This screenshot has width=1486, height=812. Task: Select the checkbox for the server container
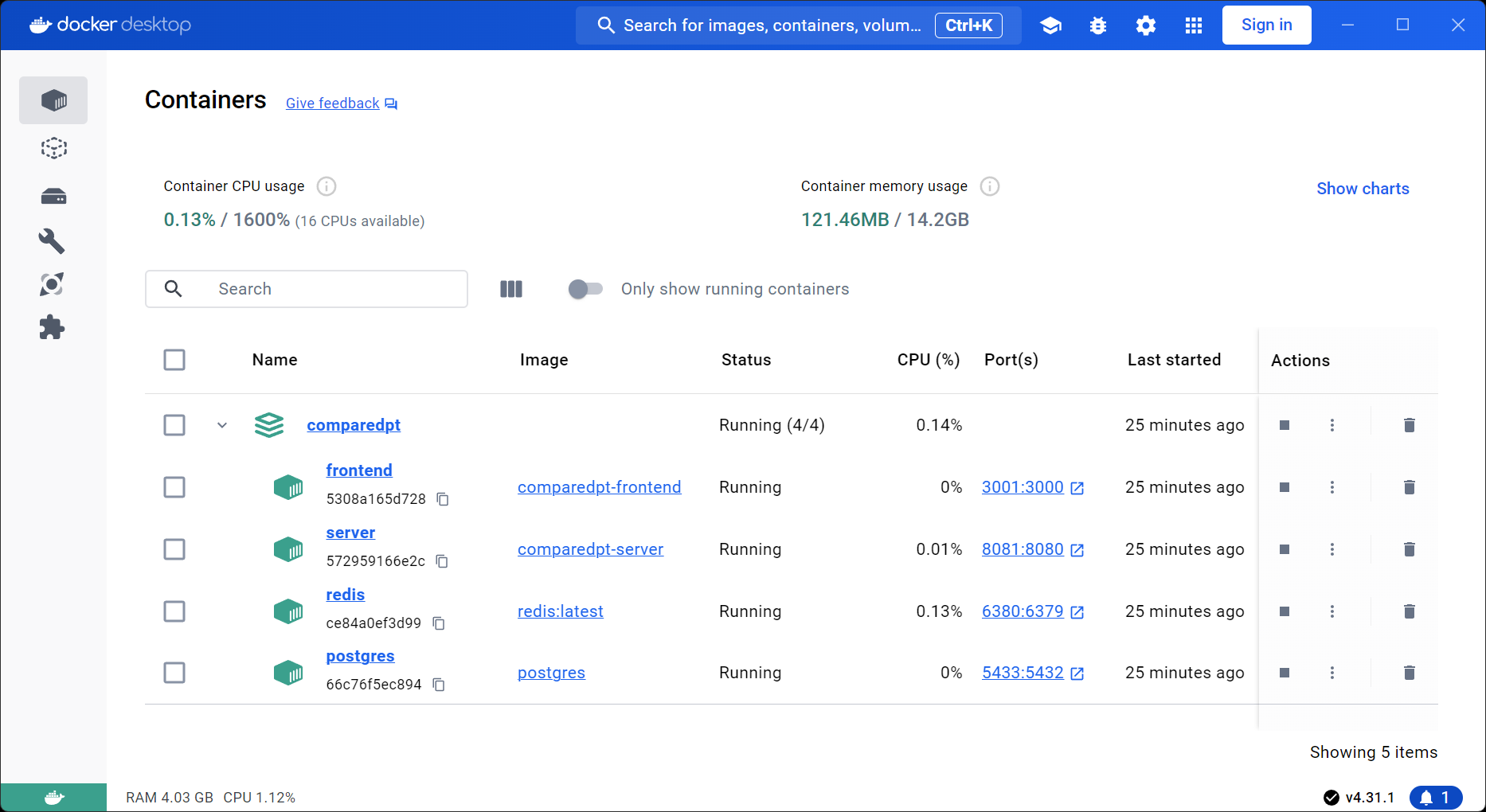tap(174, 549)
